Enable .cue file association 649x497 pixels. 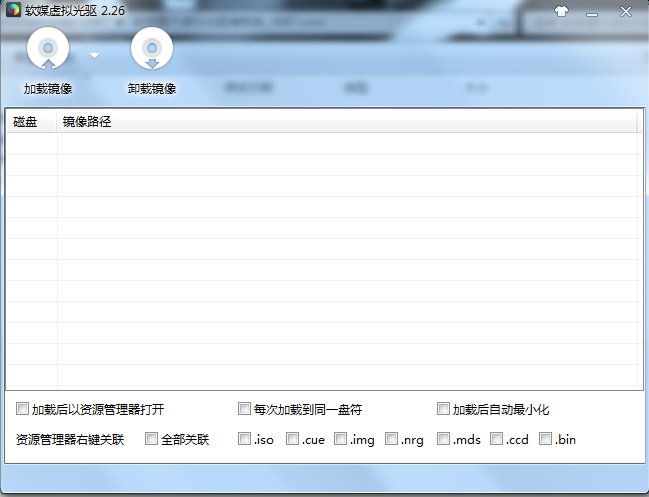[x=292, y=439]
